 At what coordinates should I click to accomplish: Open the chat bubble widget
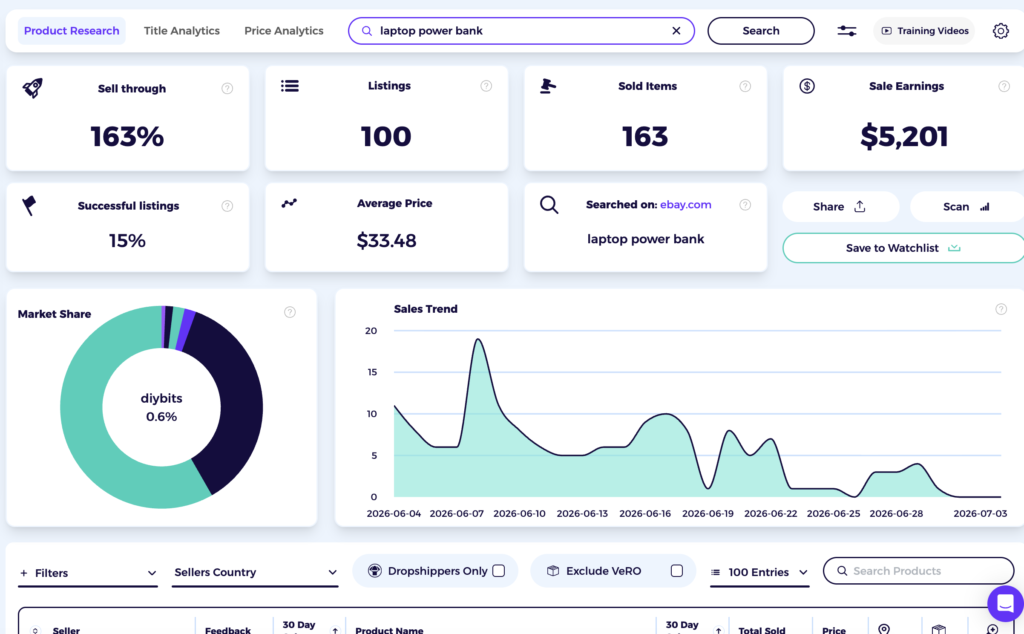click(x=1005, y=603)
